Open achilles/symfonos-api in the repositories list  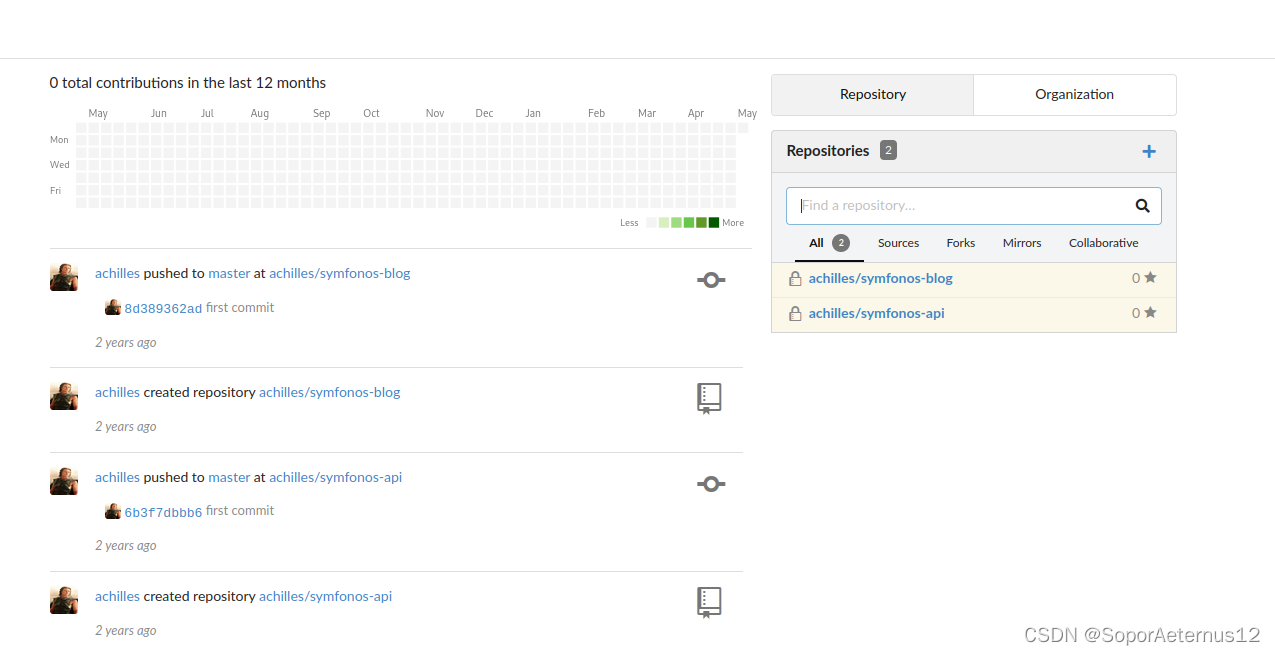click(876, 314)
